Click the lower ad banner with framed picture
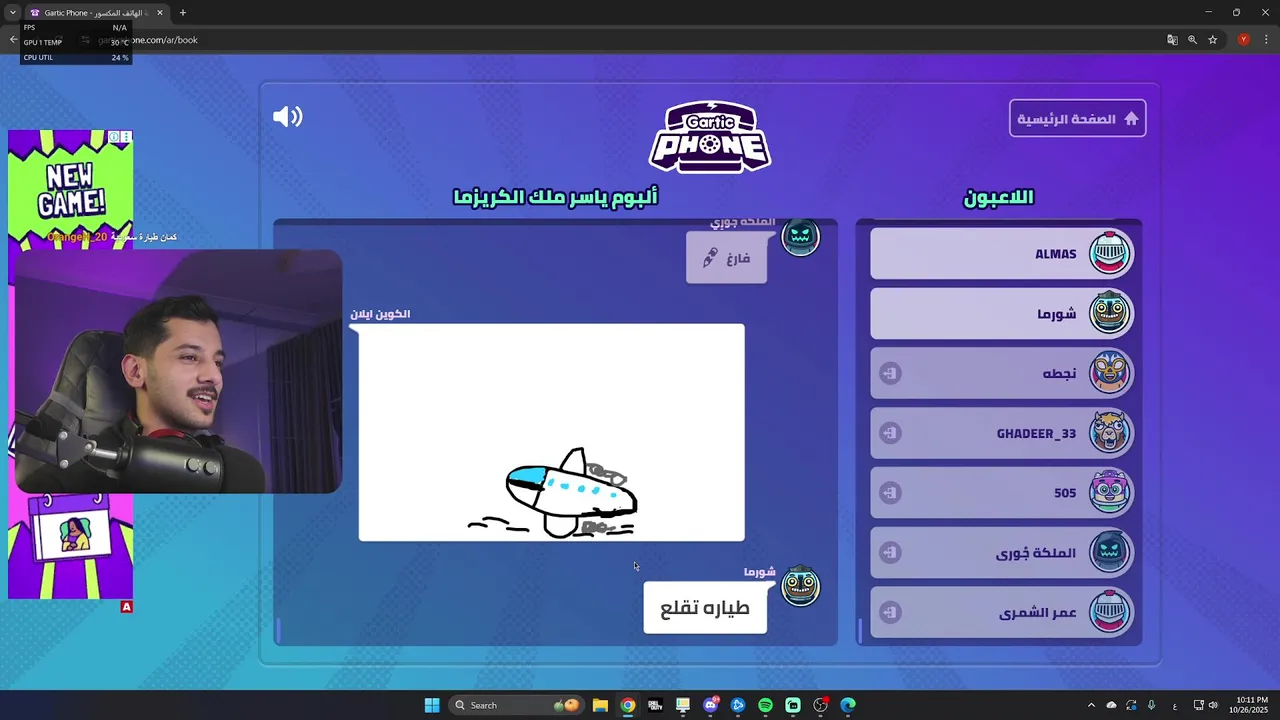This screenshot has width=1280, height=720. coord(70,546)
